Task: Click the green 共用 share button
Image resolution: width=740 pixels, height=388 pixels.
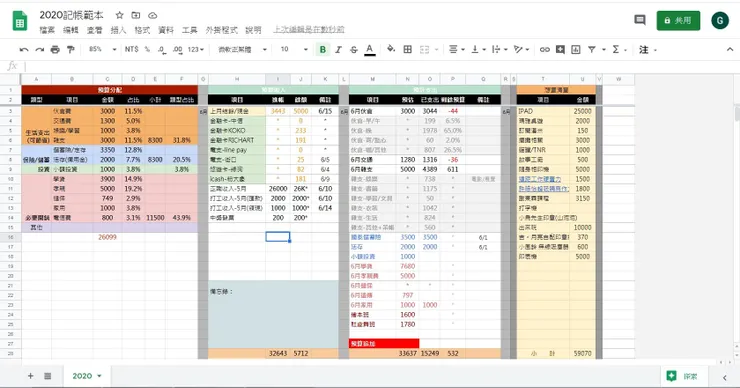Action: tap(678, 20)
